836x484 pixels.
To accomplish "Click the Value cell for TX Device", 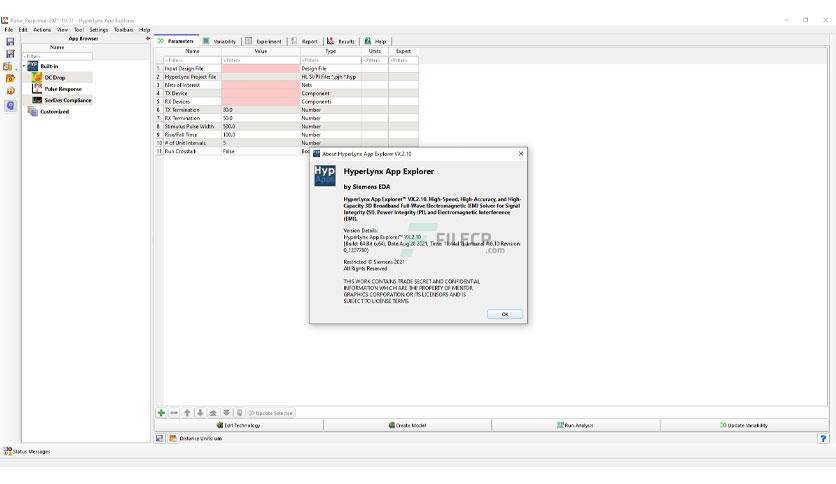I will coord(261,93).
